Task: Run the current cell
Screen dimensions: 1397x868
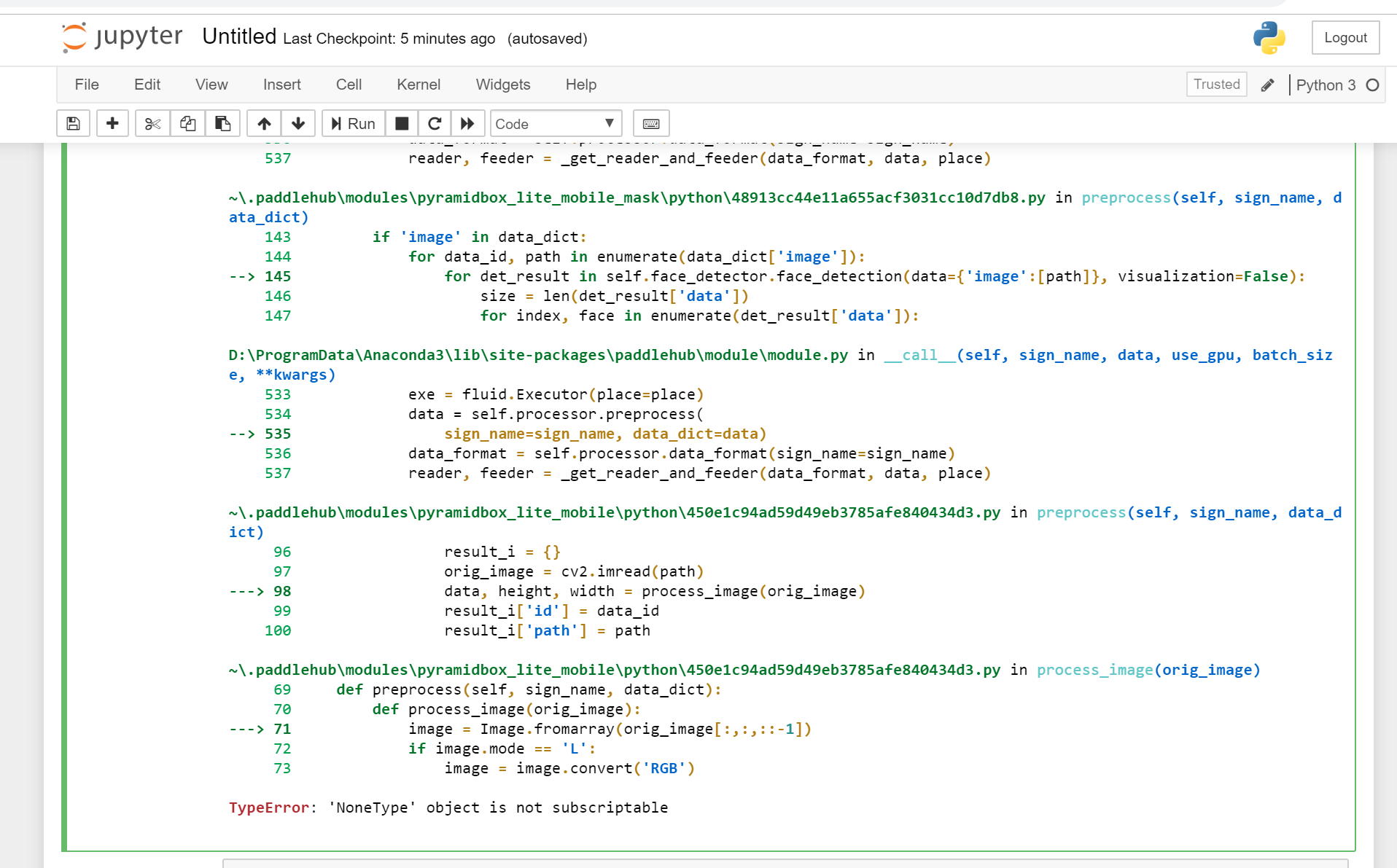Action: [x=353, y=124]
